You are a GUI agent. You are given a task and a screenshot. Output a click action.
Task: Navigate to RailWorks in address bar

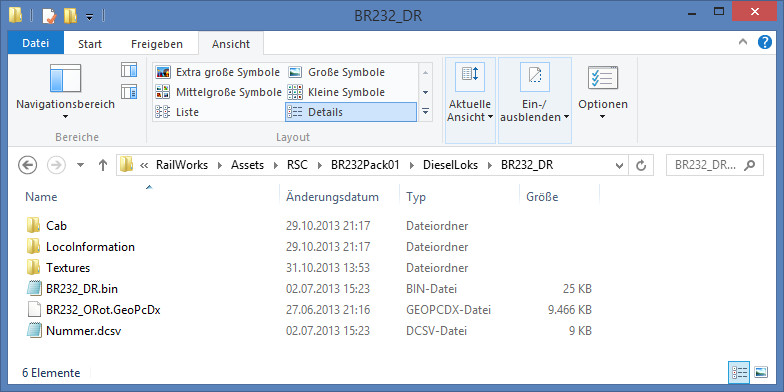(x=182, y=165)
